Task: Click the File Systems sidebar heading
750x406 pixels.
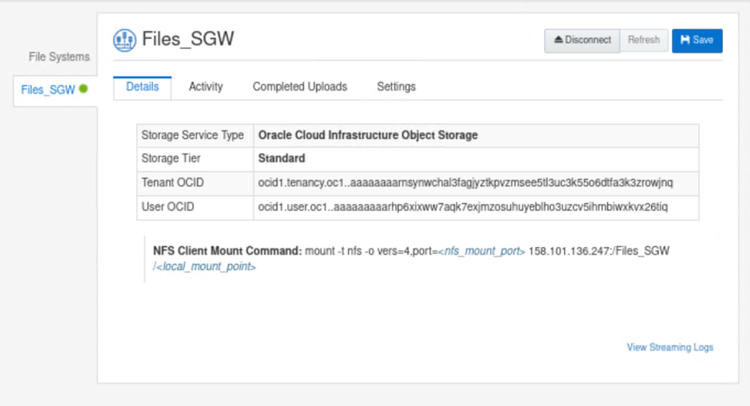Action: tap(58, 57)
